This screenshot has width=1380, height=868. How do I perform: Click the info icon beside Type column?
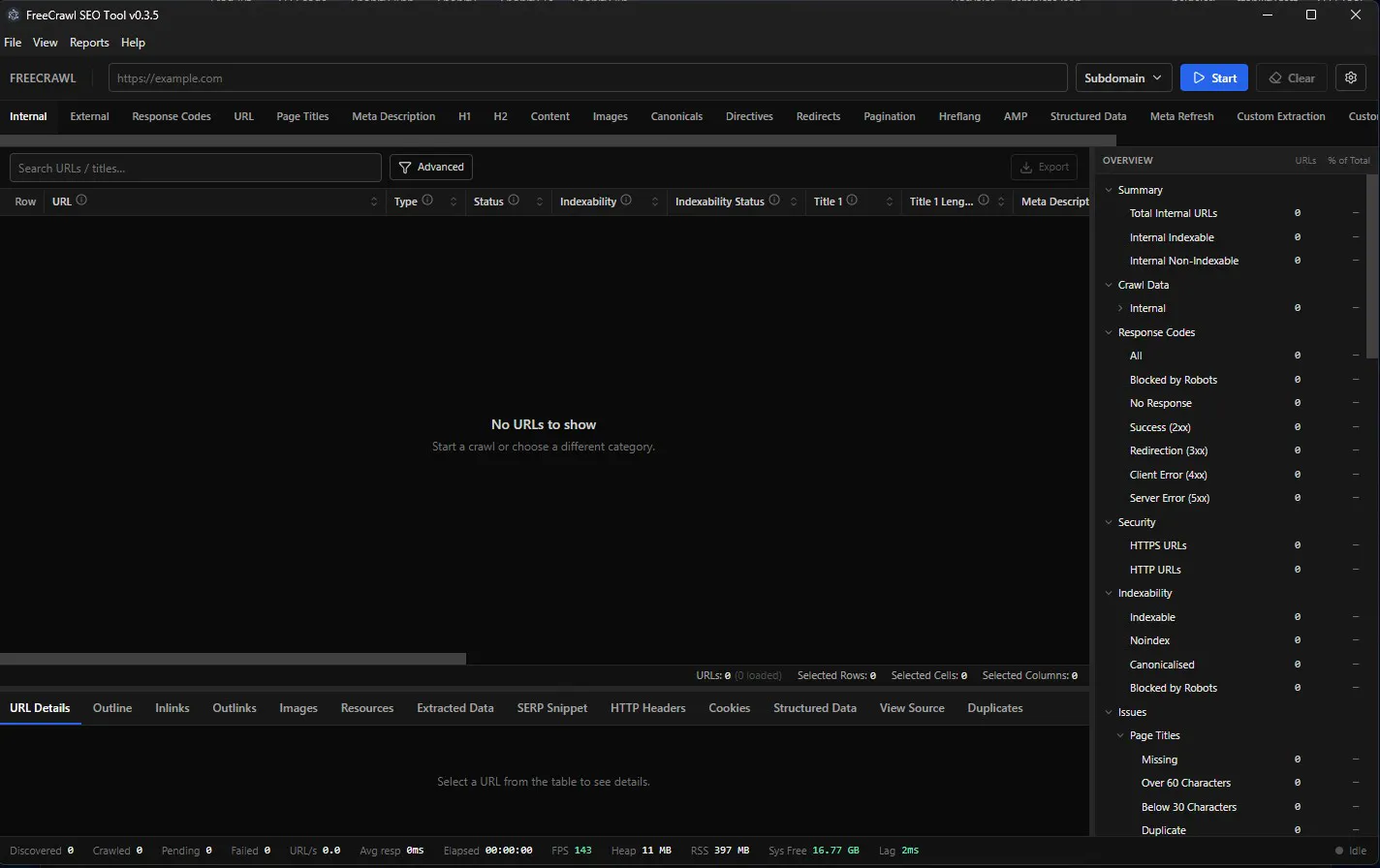tap(427, 201)
